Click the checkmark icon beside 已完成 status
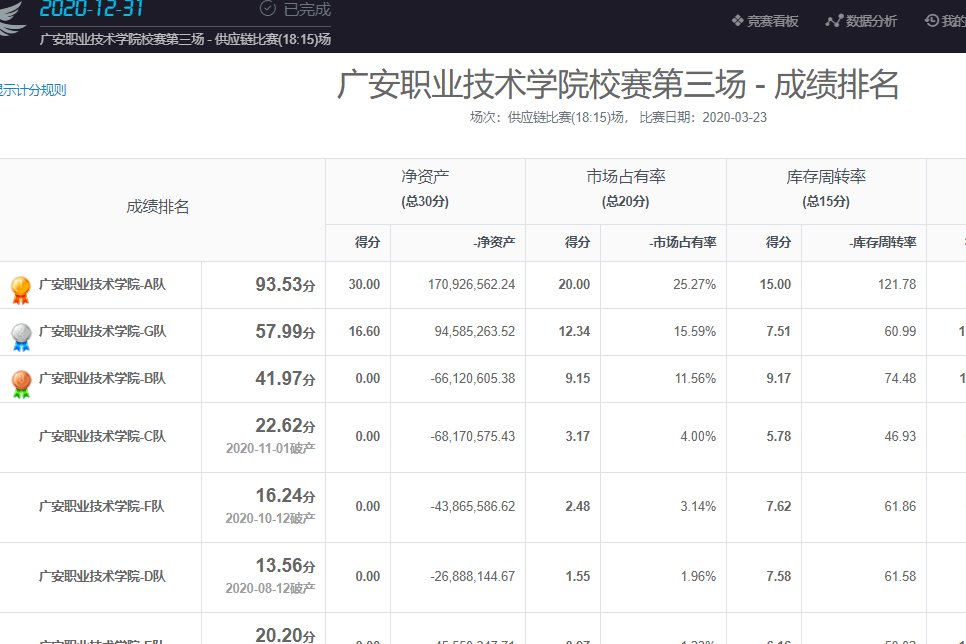 pos(267,9)
